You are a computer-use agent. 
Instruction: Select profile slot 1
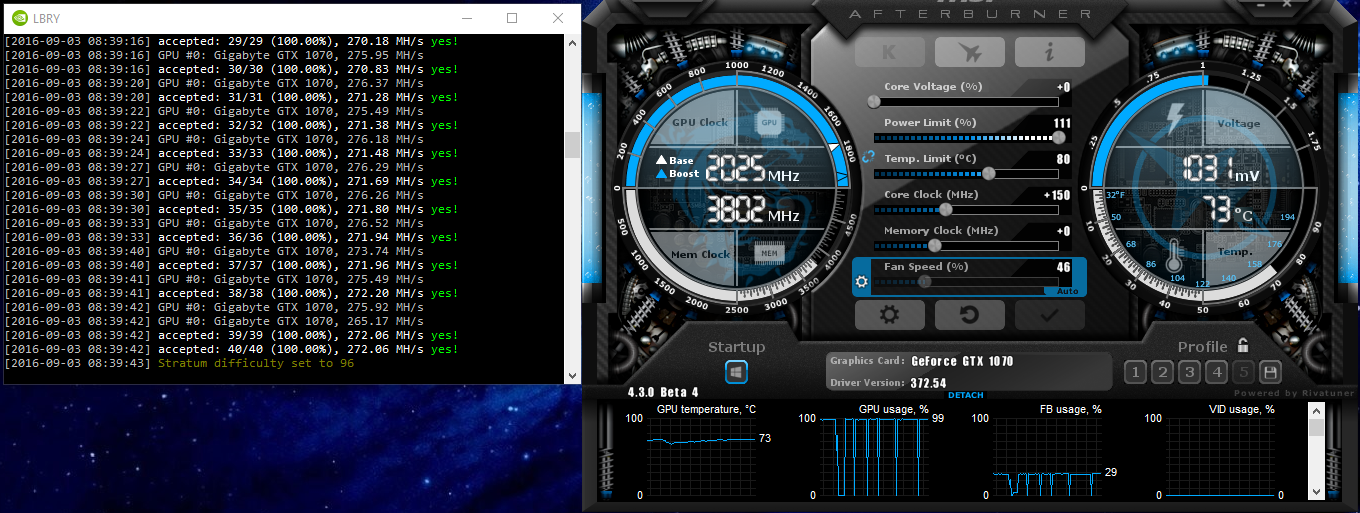(1135, 373)
